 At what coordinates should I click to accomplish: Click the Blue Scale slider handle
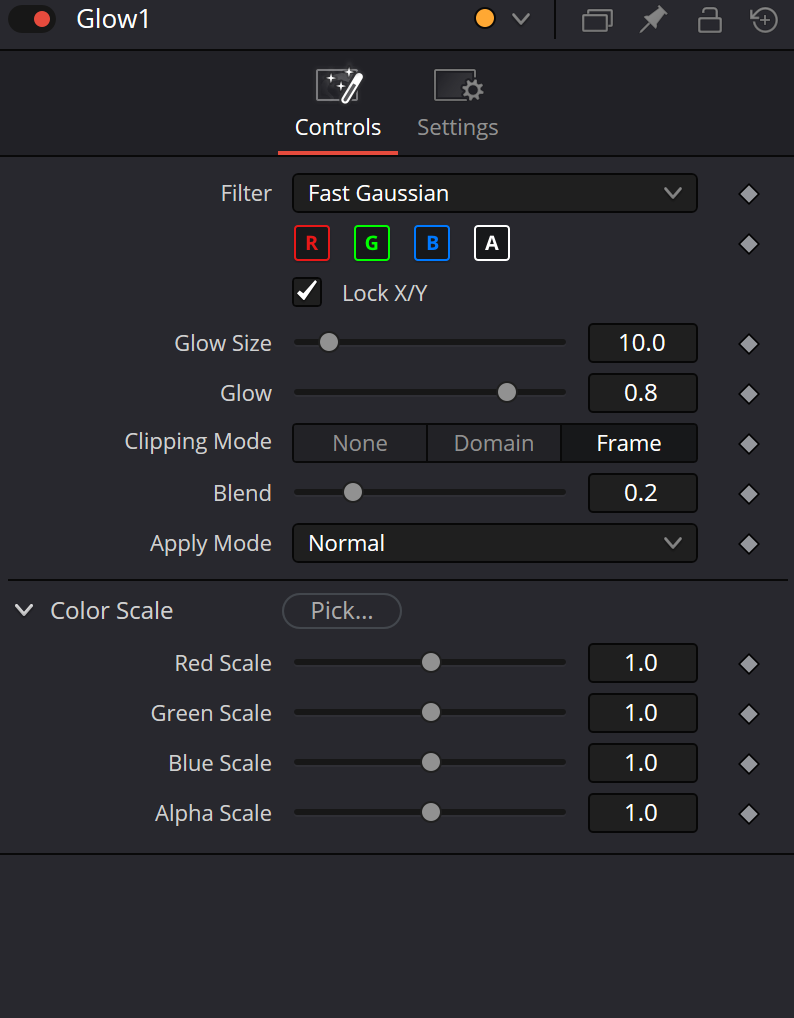[430, 762]
